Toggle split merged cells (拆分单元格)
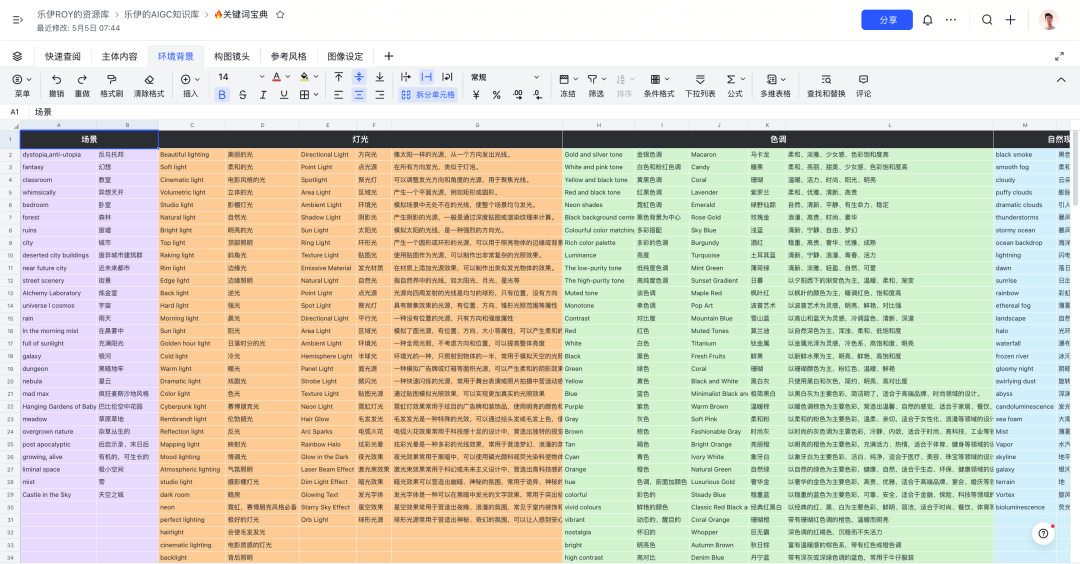Viewport: 1080px width, 564px height. tap(428, 95)
